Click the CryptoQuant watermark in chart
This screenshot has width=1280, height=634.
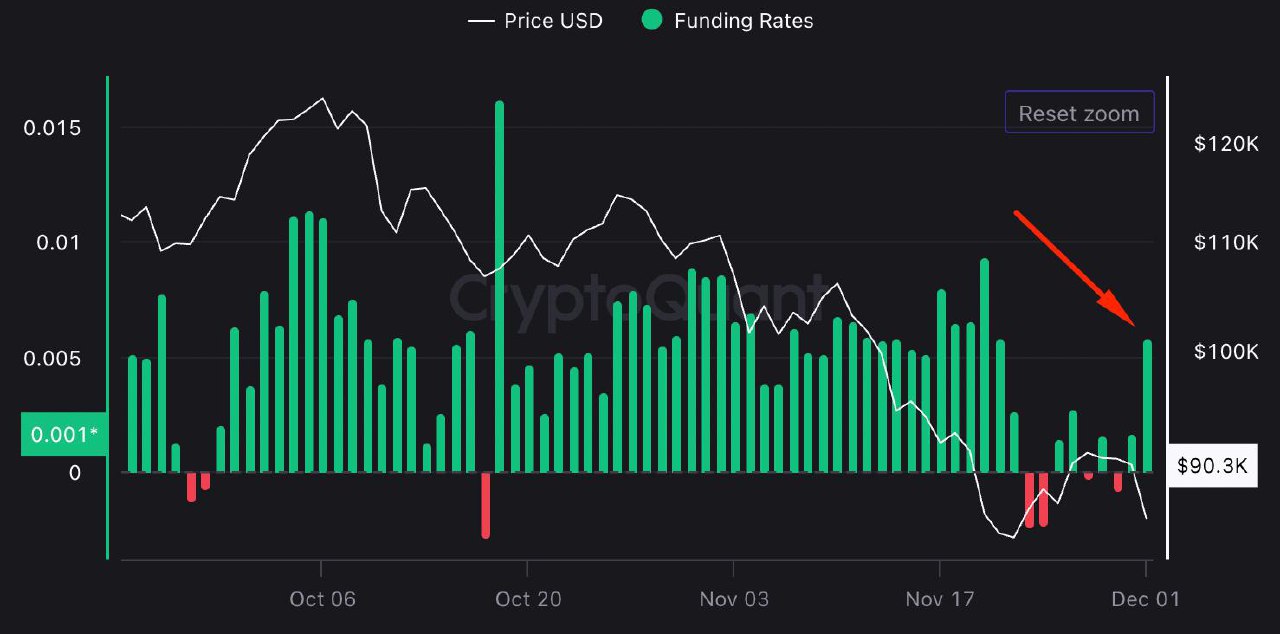point(638,296)
